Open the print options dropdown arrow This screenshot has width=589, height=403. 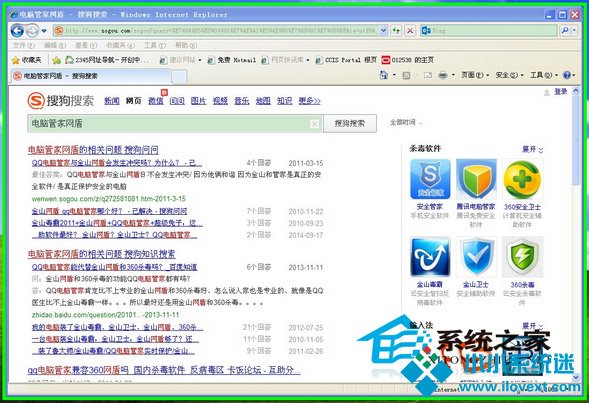tap(453, 75)
